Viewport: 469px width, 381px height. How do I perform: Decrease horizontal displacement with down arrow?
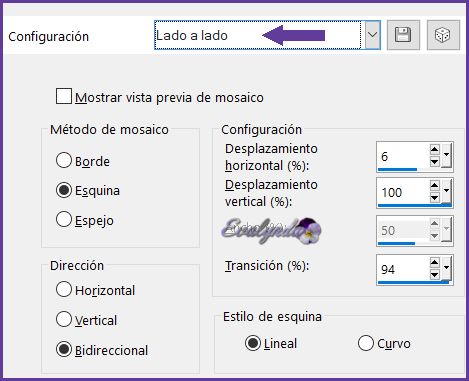pyautogui.click(x=434, y=162)
